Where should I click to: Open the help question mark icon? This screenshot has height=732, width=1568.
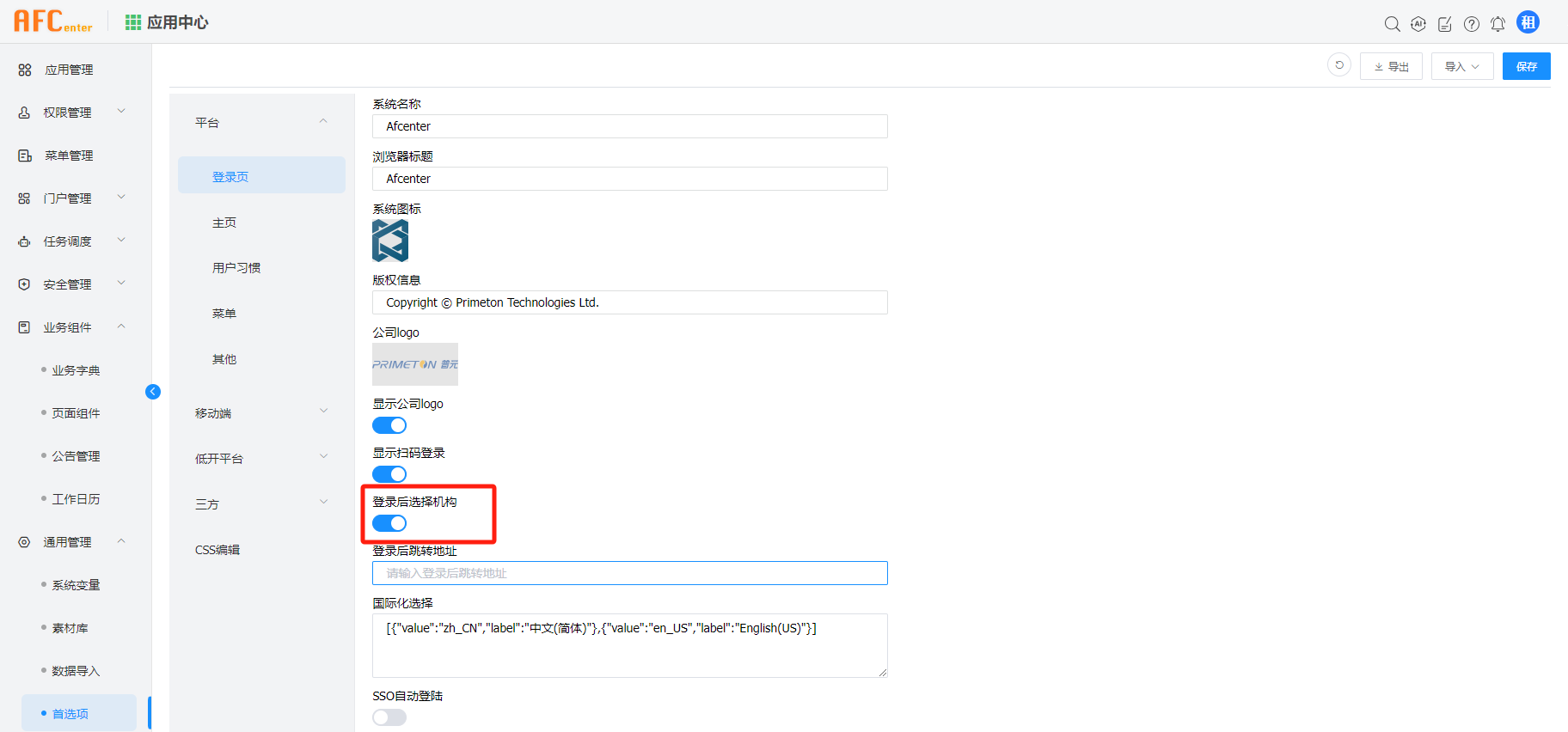click(1472, 24)
